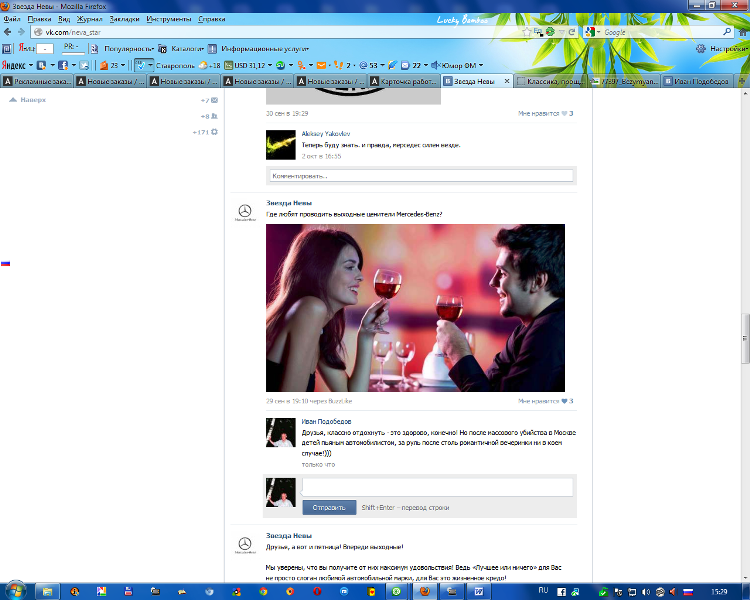Screen dimensions: 750x600
Task: Open the Информационные услуги dropdown
Action: pyautogui.click(x=265, y=49)
